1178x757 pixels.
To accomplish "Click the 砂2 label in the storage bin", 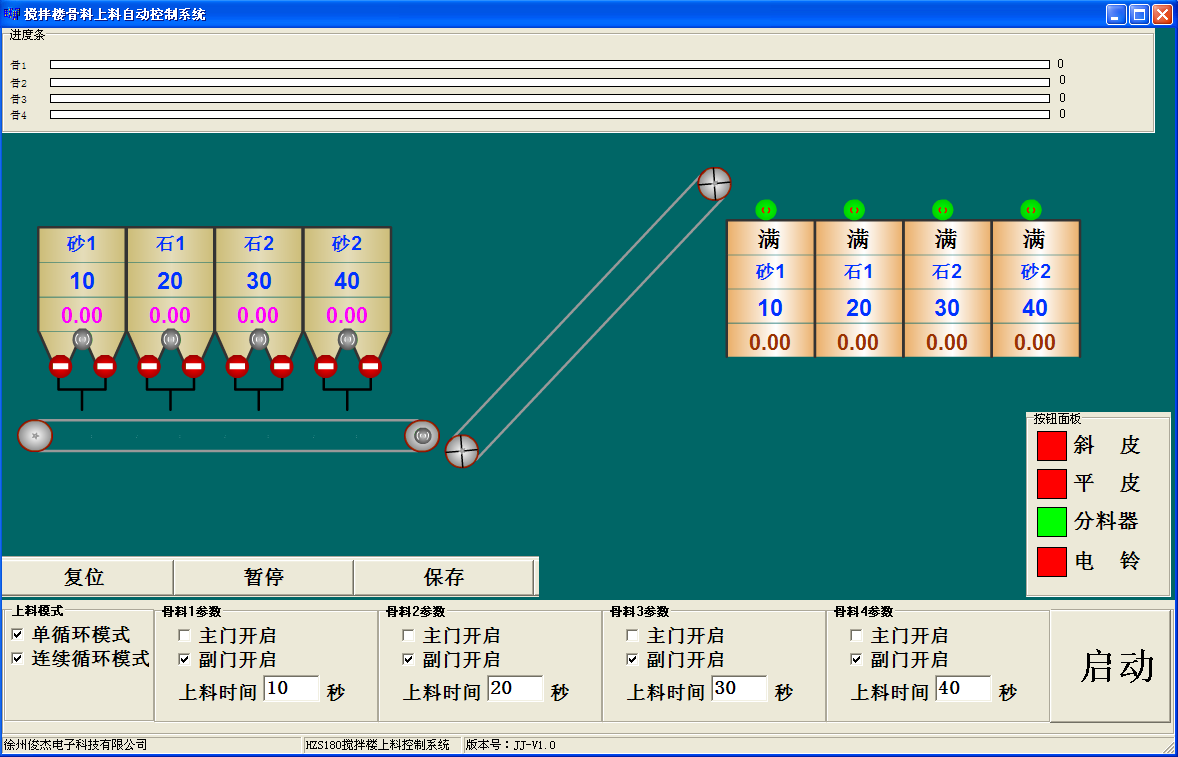I will pyautogui.click(x=1035, y=272).
